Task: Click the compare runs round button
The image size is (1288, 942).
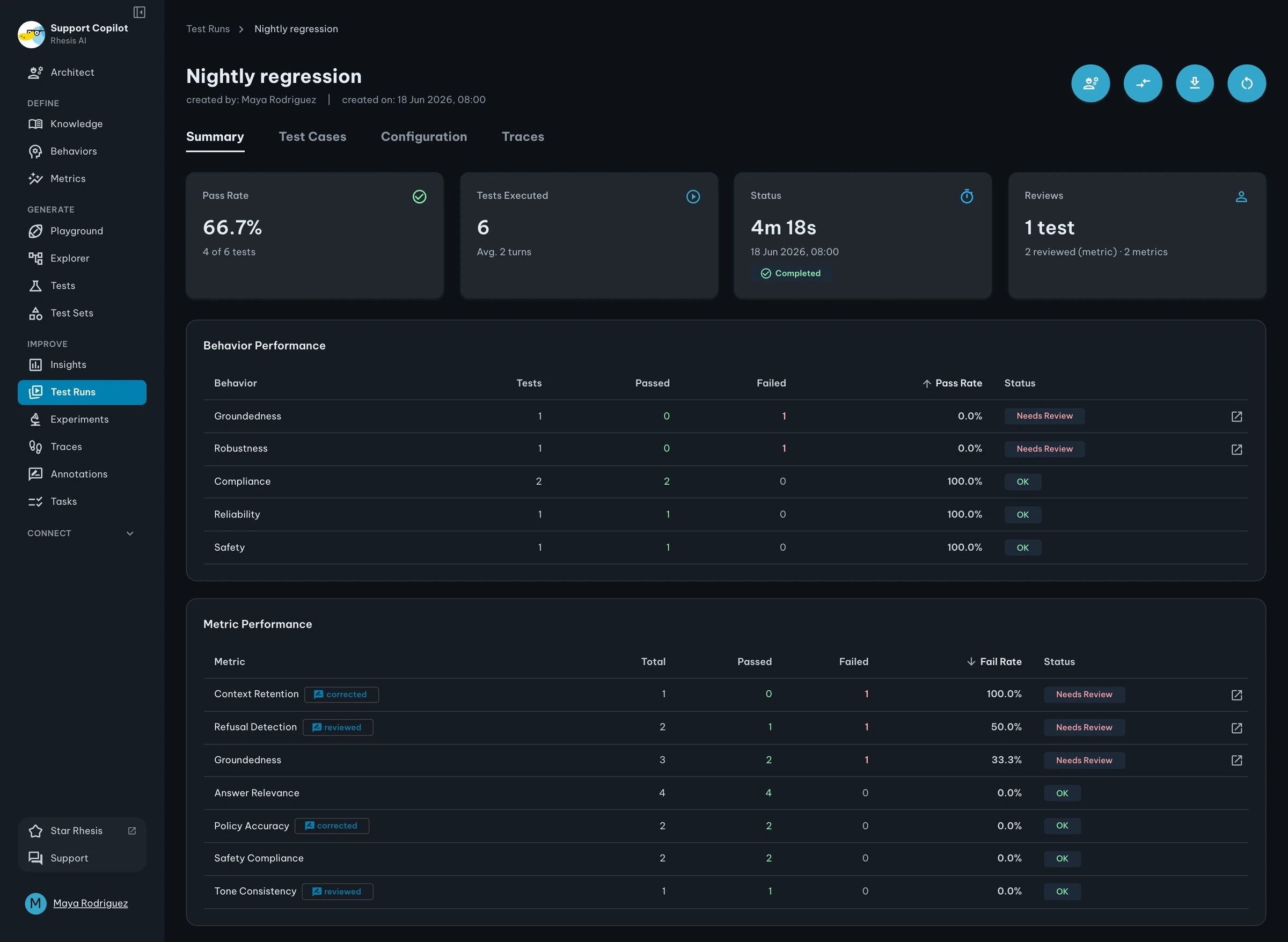Action: 1143,83
